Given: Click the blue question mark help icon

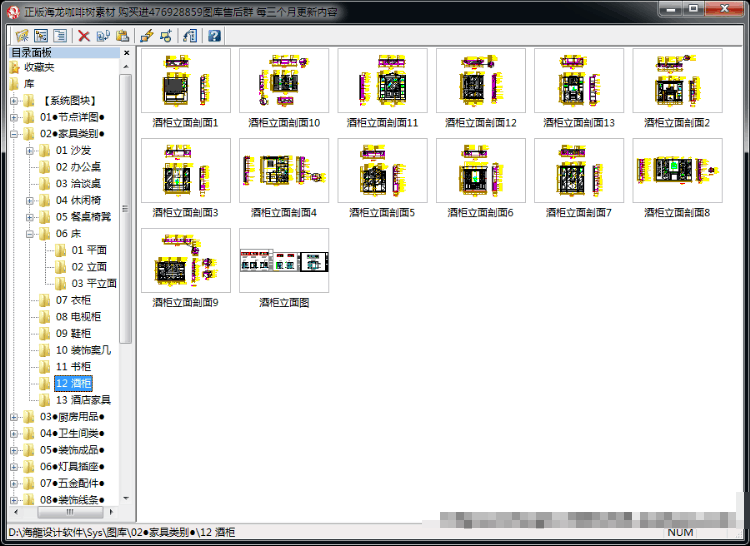Looking at the screenshot, I should pos(214,36).
